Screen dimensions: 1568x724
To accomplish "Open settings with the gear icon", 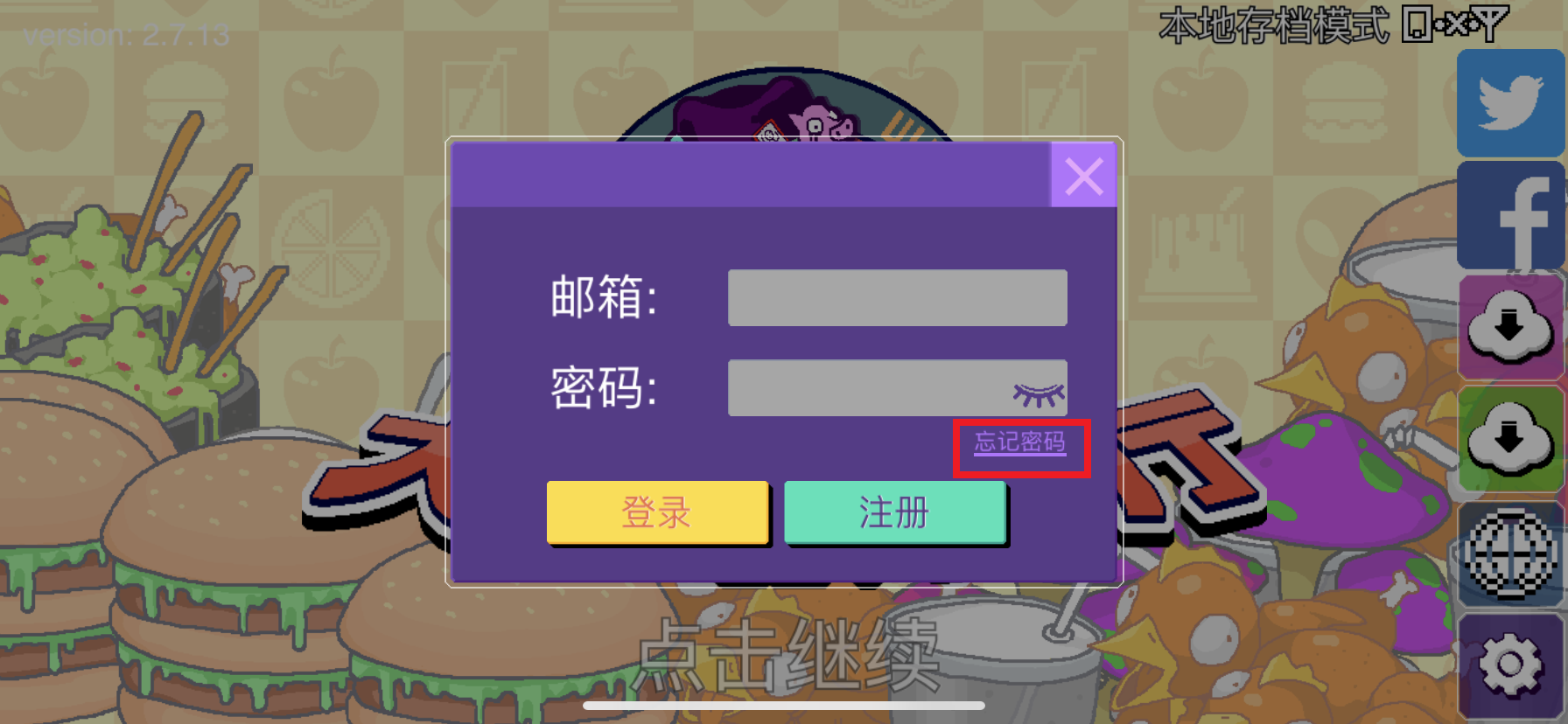I will click(x=1511, y=666).
